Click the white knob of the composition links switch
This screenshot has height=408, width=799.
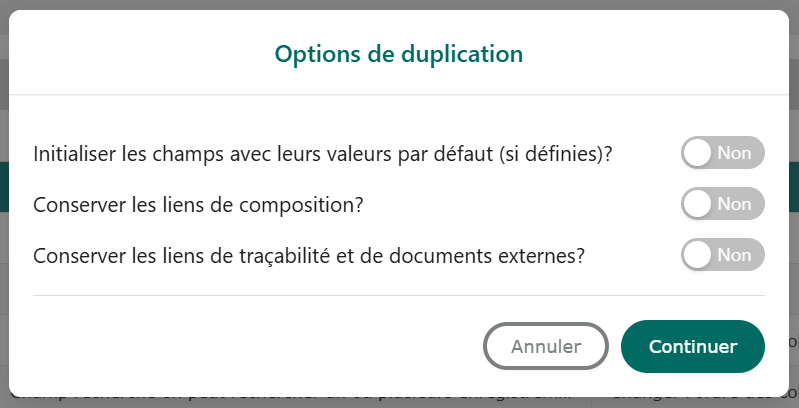(698, 204)
